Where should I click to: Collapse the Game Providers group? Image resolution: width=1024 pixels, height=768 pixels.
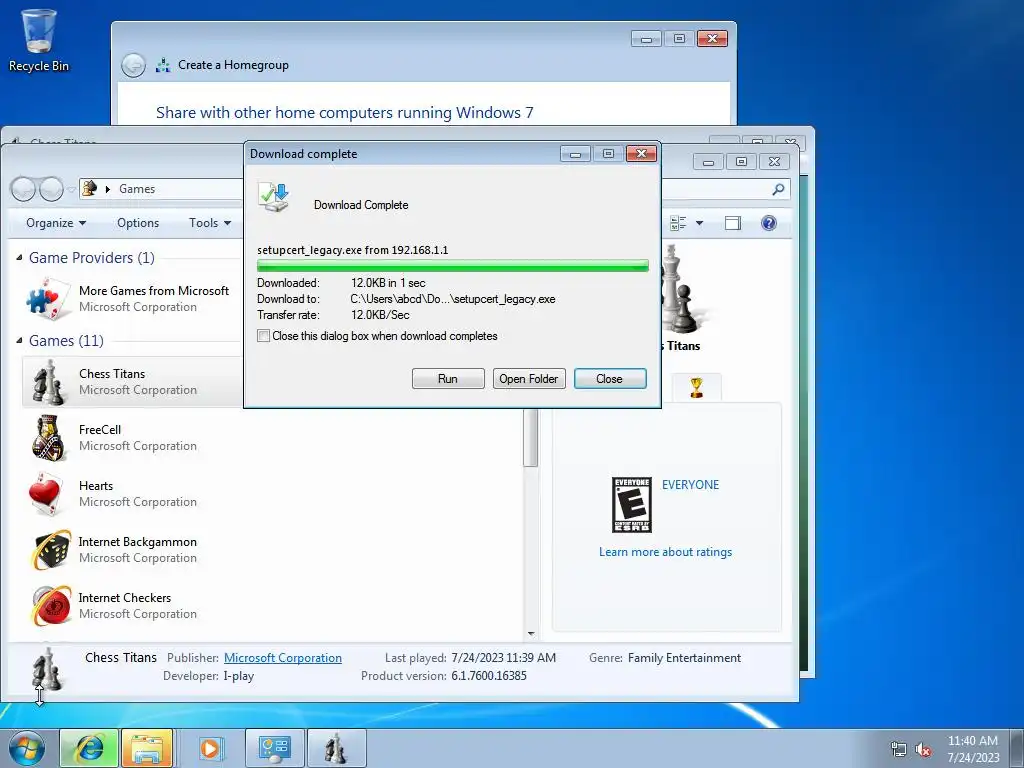19,258
